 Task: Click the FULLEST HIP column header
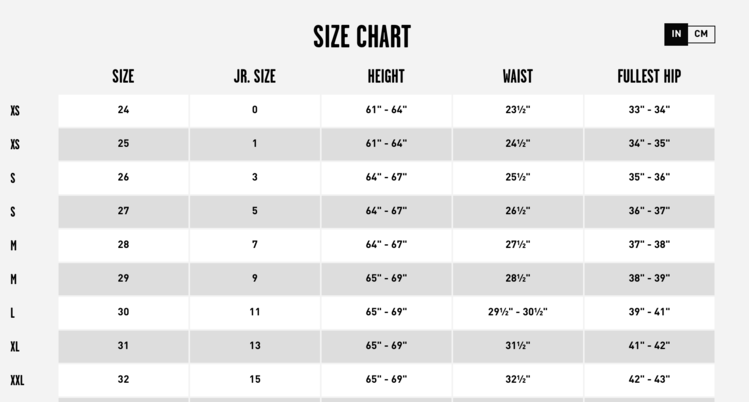click(649, 76)
